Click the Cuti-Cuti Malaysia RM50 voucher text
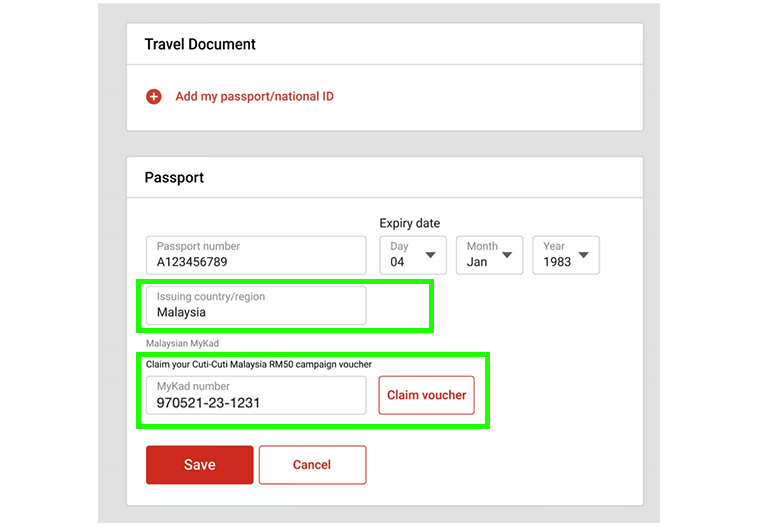This screenshot has width=769, height=529. [258, 365]
